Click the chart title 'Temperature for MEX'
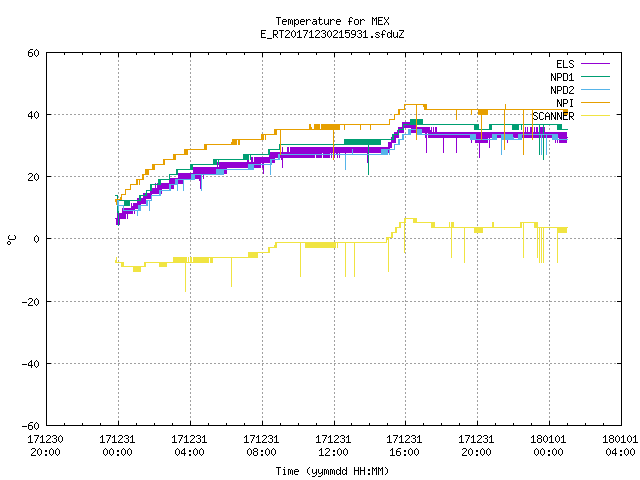The image size is (640, 480). (x=332, y=21)
